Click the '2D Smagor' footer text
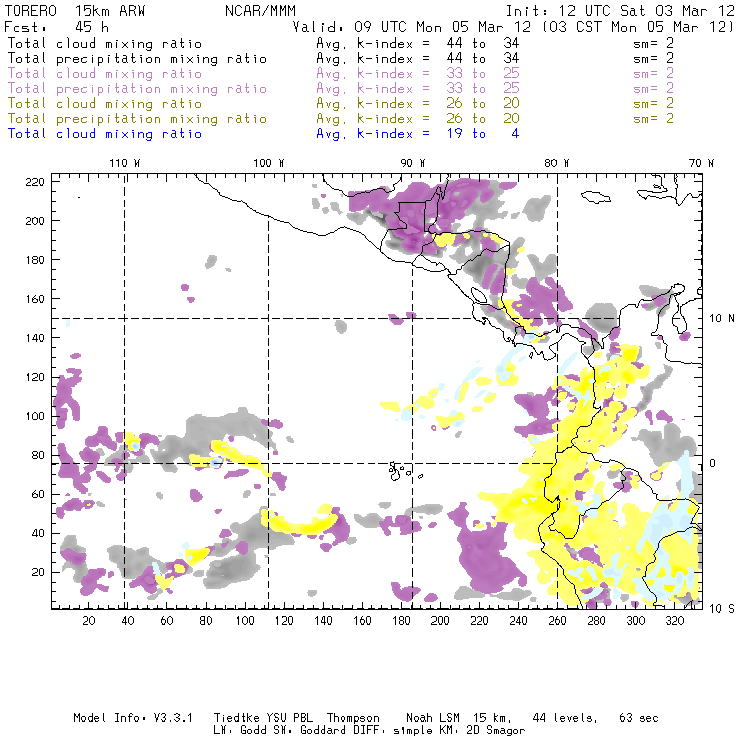Screen dimensions: 740x740 tap(496, 731)
